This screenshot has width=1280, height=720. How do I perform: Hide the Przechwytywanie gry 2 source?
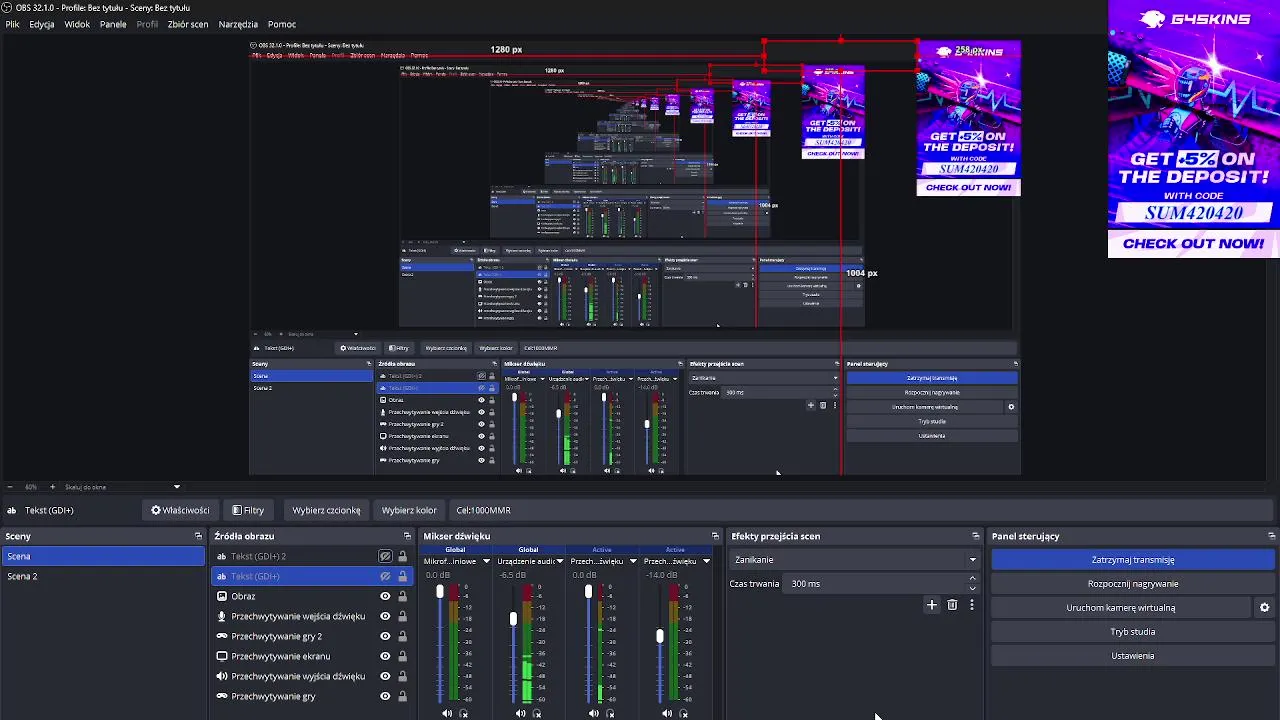(385, 636)
